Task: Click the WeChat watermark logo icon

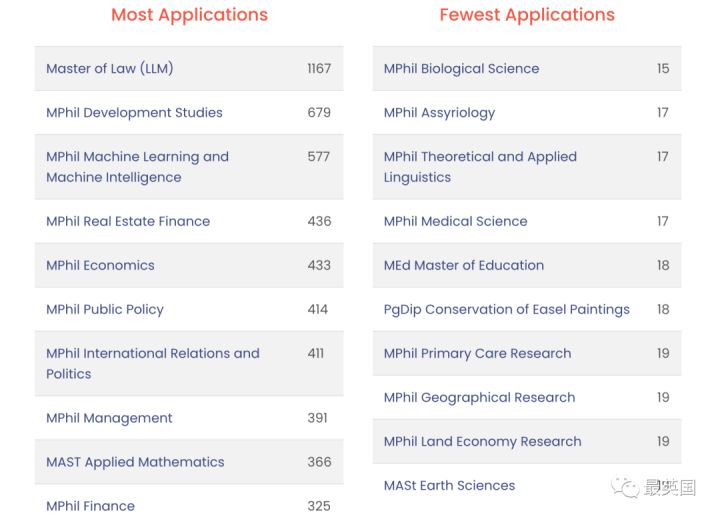Action: click(x=625, y=488)
